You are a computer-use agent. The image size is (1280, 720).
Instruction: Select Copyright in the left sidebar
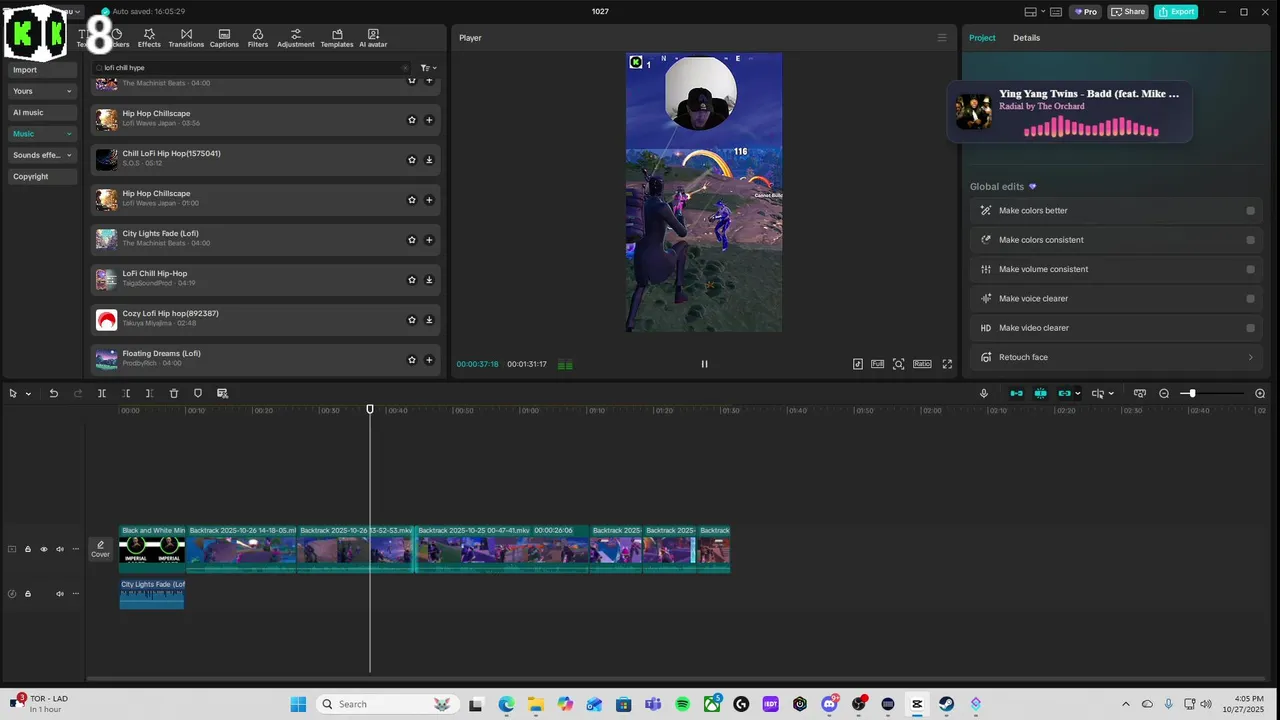point(41,176)
